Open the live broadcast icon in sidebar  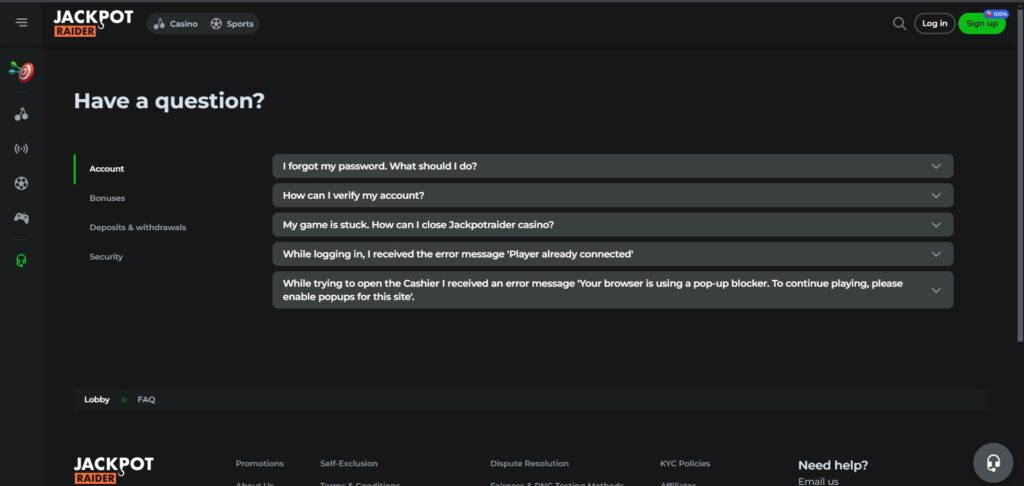[21, 149]
